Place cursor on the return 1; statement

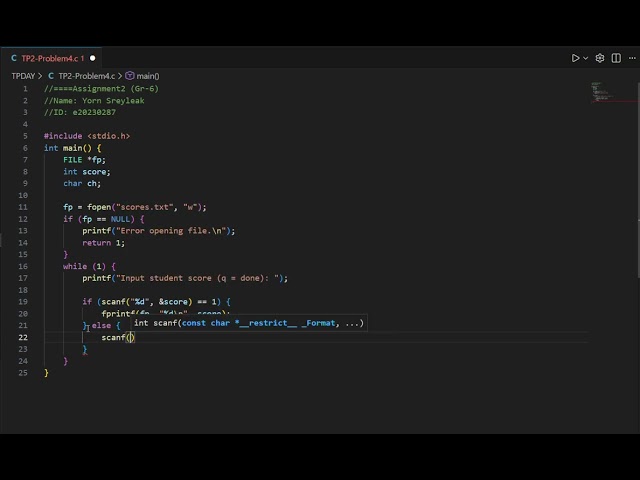tap(104, 243)
